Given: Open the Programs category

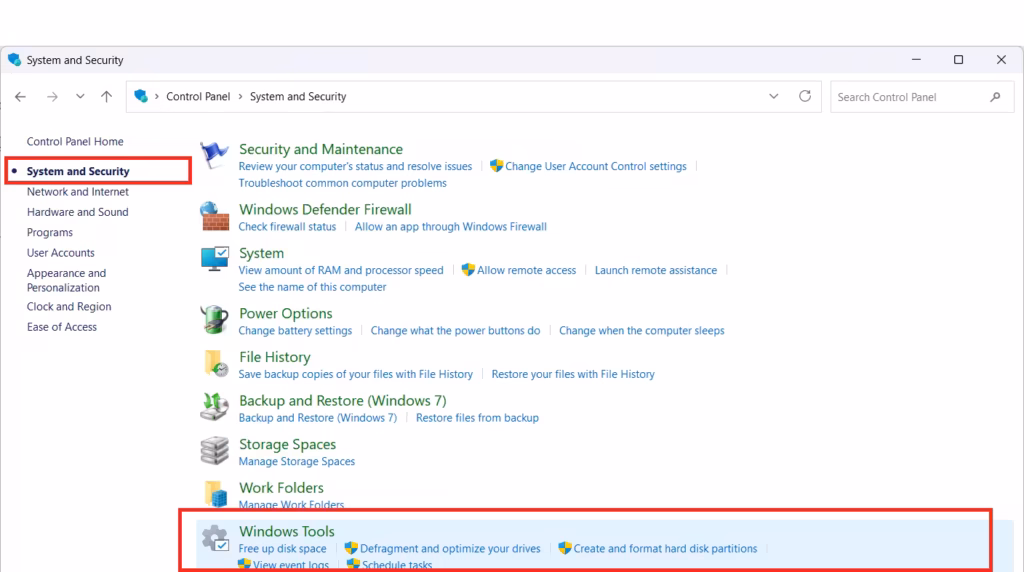Looking at the screenshot, I should (x=50, y=232).
